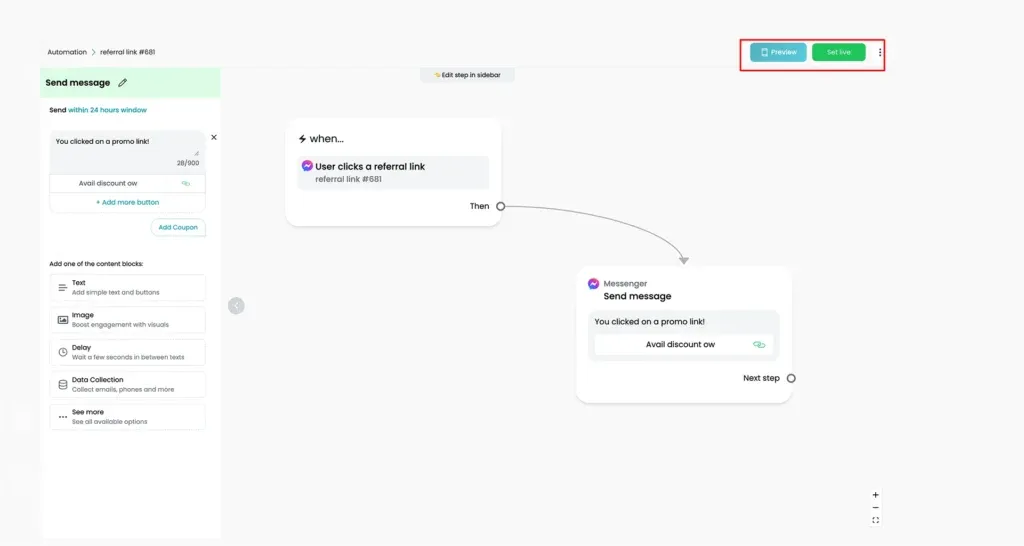Click the Preview button
The height and width of the screenshot is (546, 1024).
coord(778,52)
